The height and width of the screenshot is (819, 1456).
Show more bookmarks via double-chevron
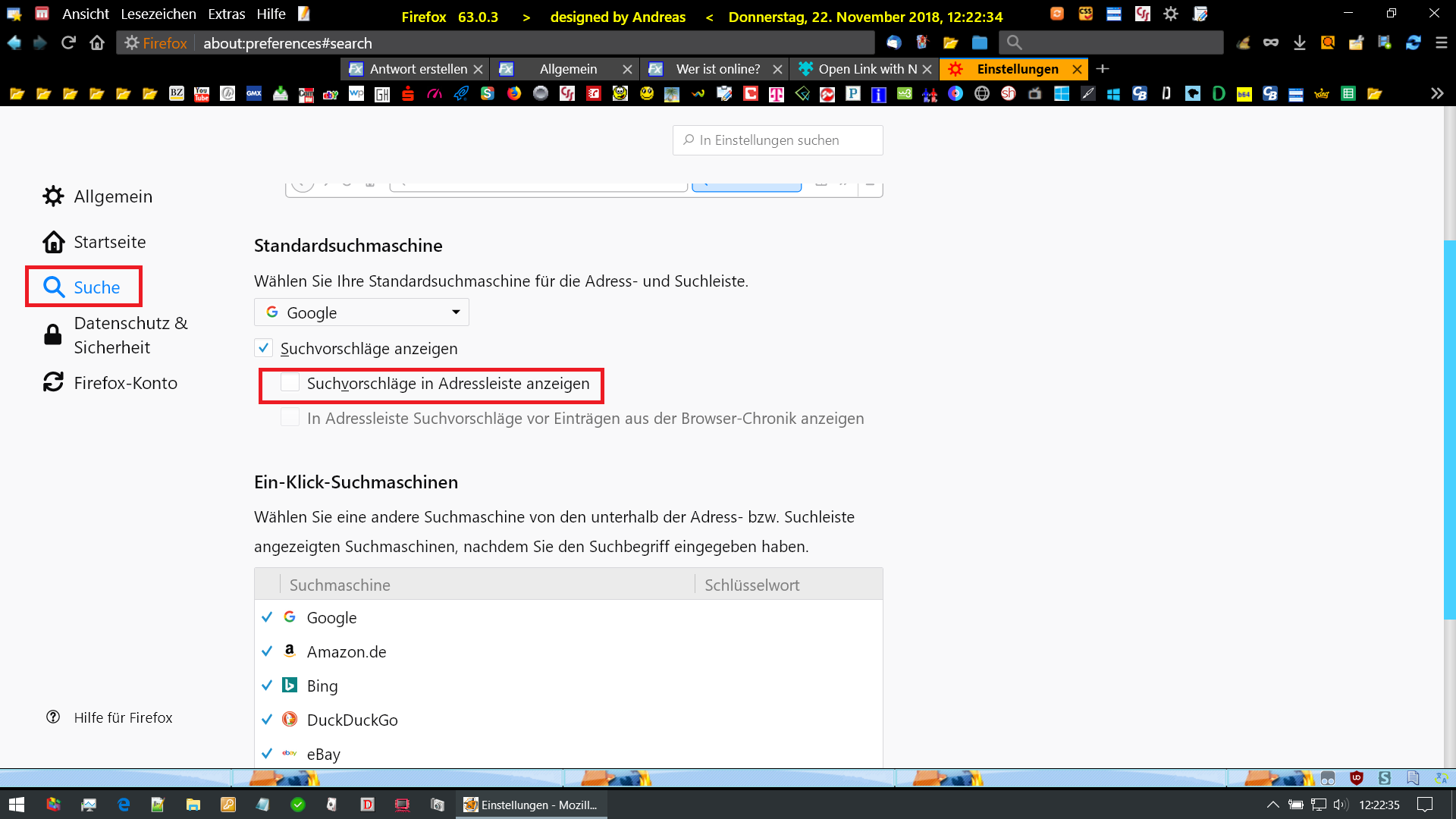[1436, 94]
